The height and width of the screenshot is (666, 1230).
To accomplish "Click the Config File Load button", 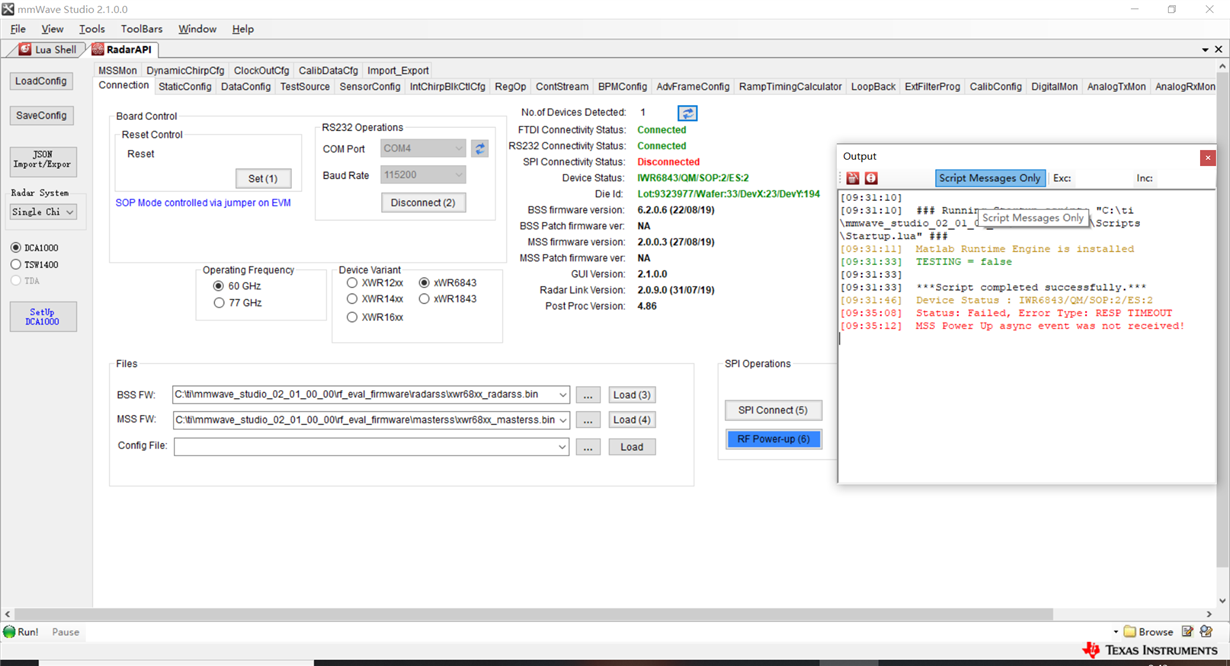I will pyautogui.click(x=632, y=447).
